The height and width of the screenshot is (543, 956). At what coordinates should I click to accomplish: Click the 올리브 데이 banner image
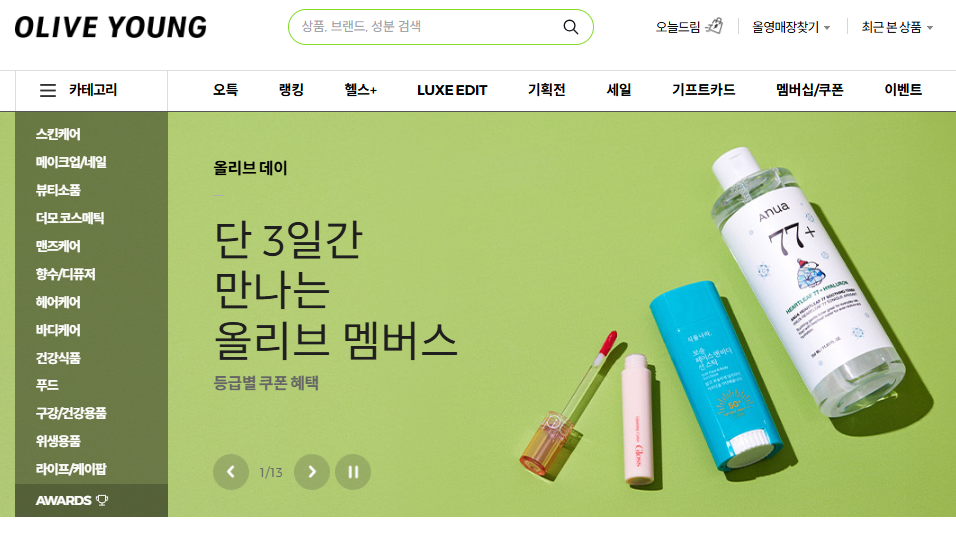coord(562,314)
